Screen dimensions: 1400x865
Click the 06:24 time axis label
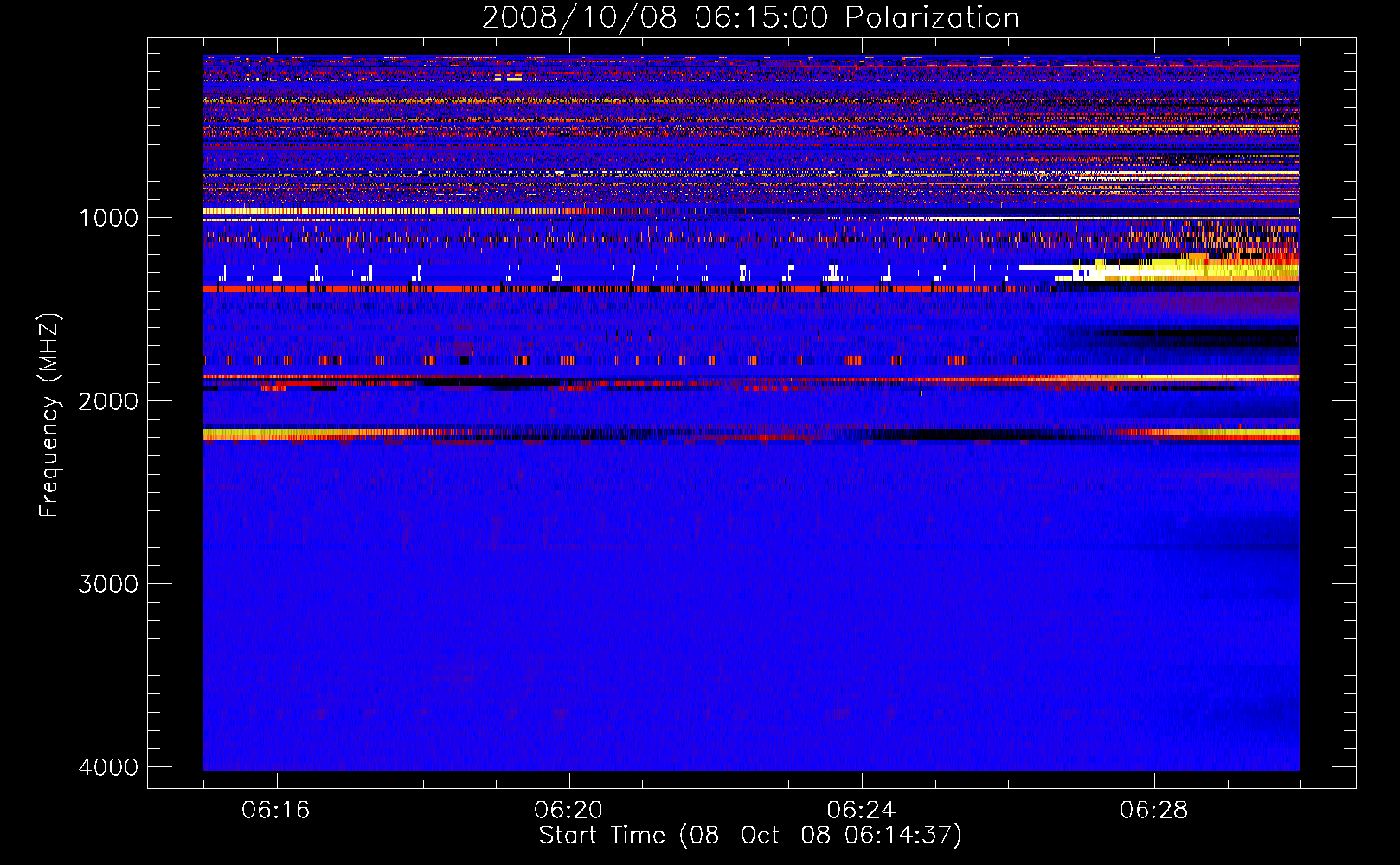click(861, 811)
